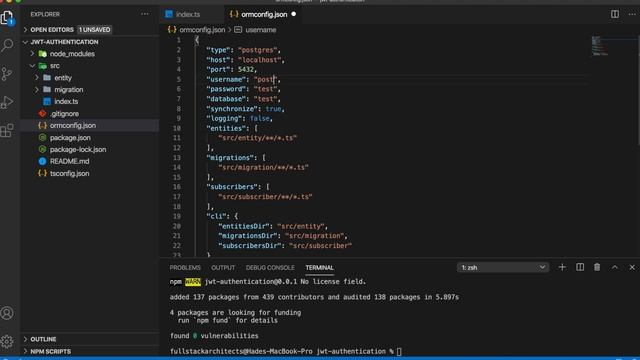Collapse the src folder chevron
The width and height of the screenshot is (640, 360).
point(32,66)
